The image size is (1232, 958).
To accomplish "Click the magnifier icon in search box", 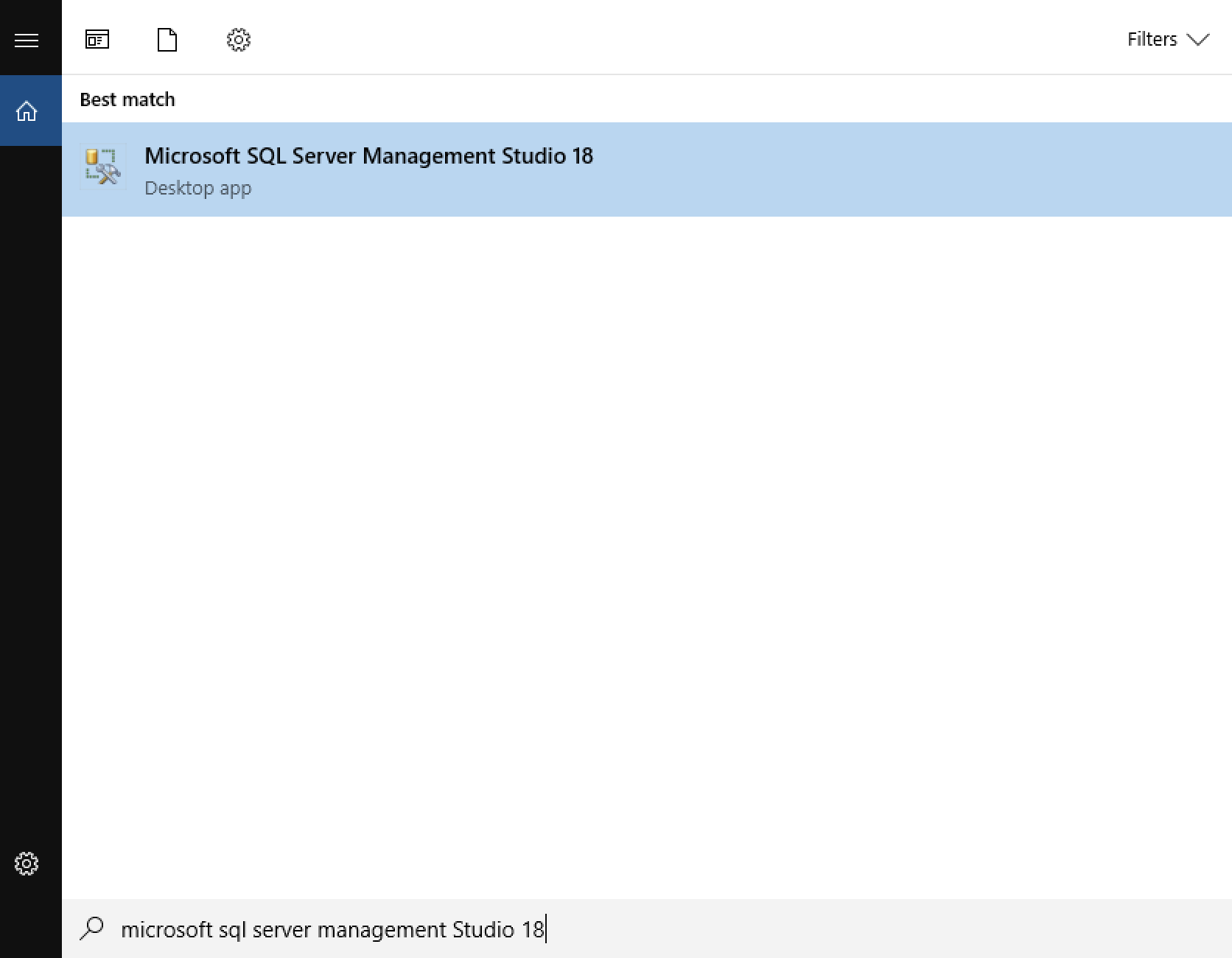I will 92,928.
